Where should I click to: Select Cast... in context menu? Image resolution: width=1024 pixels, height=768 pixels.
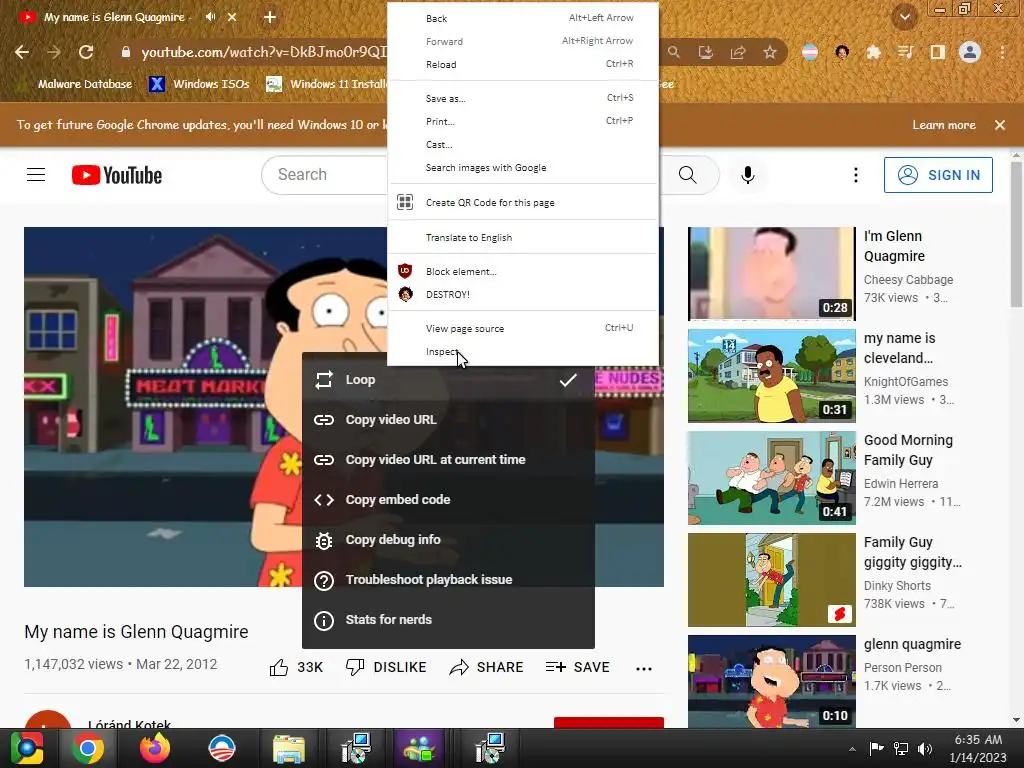522,144
